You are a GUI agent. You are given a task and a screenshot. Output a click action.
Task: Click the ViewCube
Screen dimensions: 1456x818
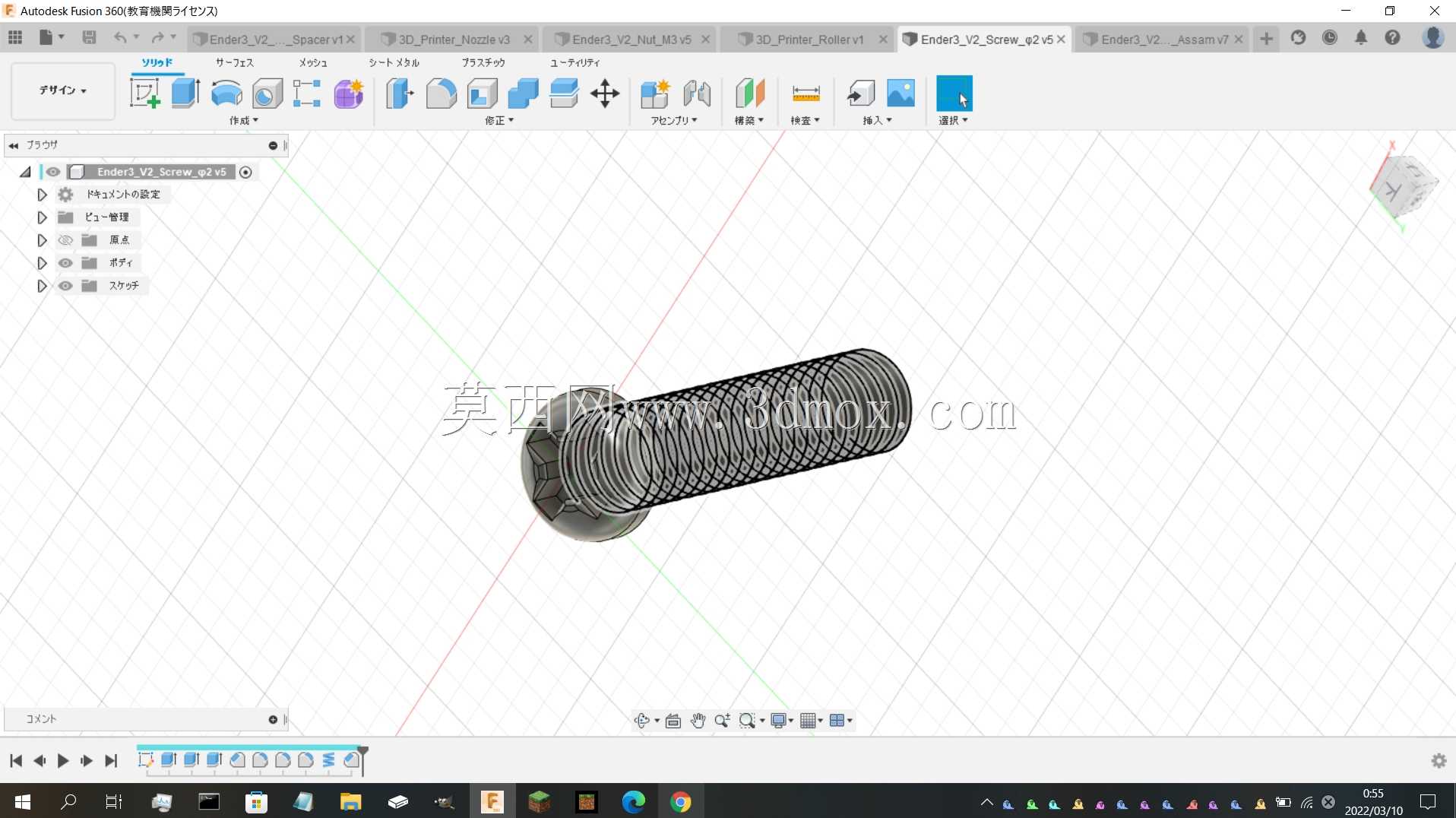[1404, 186]
